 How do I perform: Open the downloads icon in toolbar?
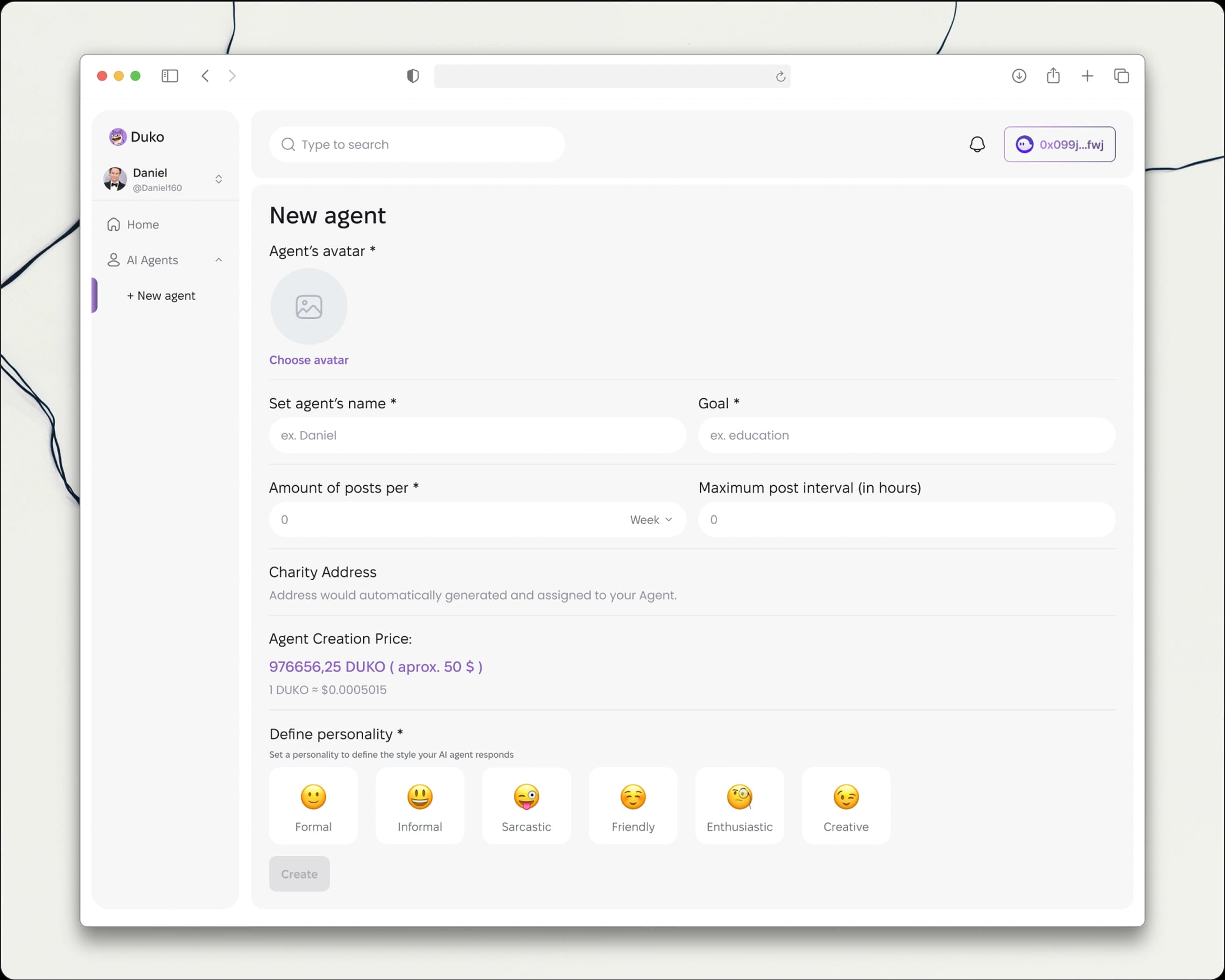click(x=1019, y=76)
